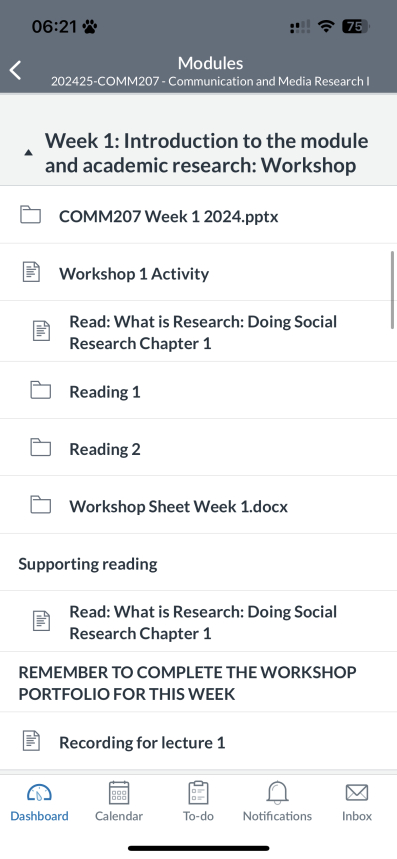Open first Read: What is Research item
This screenshot has width=397, height=859.
click(x=198, y=331)
